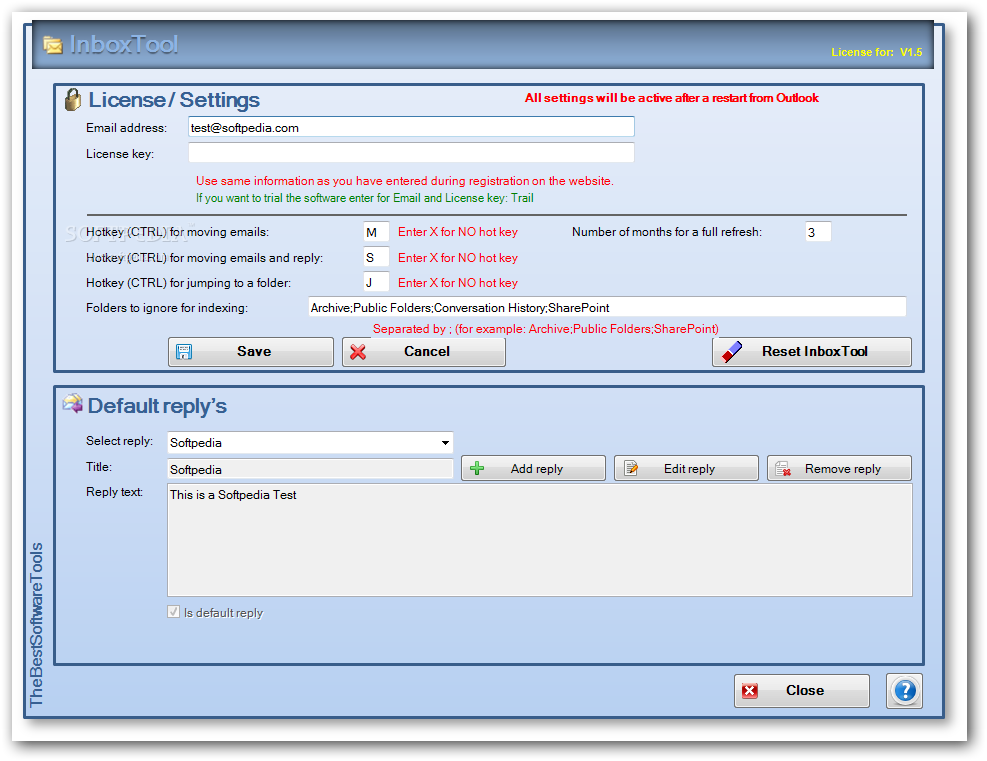Click the 'License for: V1.5' label

876,52
